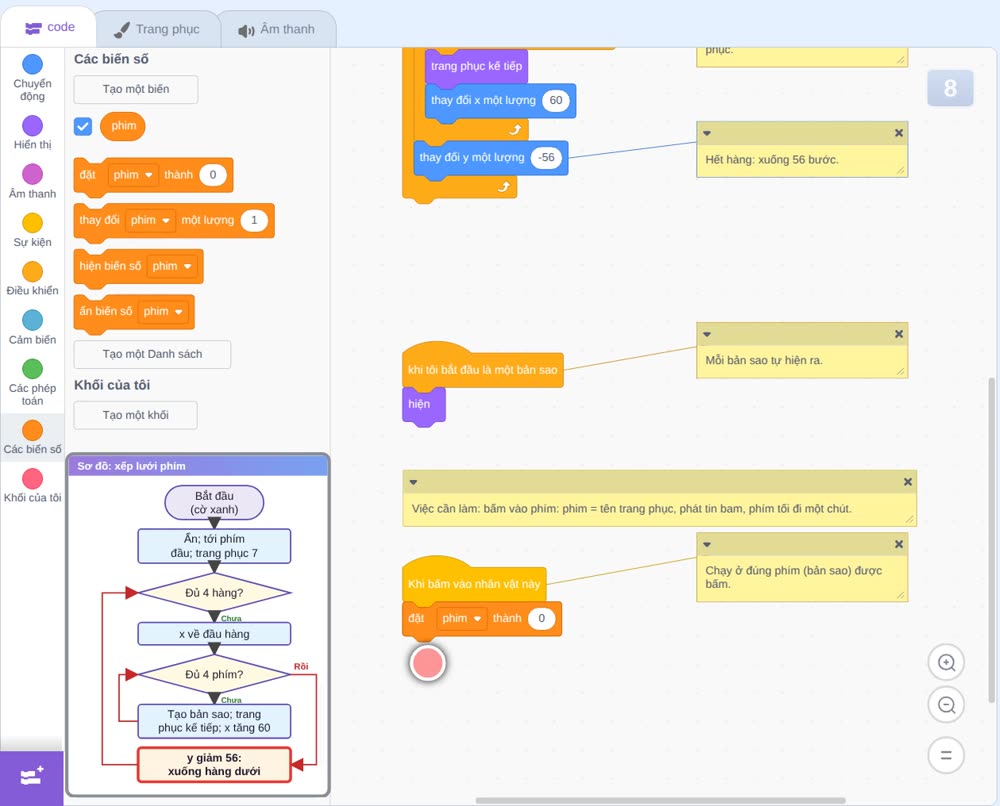Image resolution: width=1000 pixels, height=806 pixels.
Task: Collapse the 'Việc cần làm' comment with its arrow
Action: click(413, 482)
